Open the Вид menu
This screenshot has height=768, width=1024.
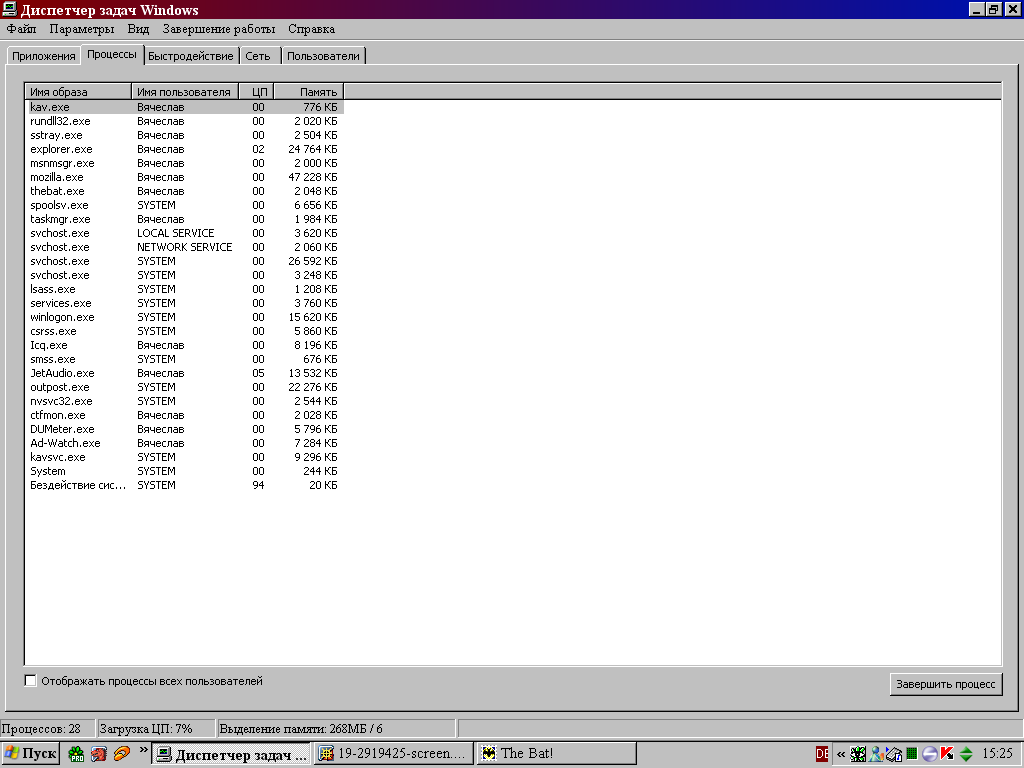click(138, 29)
